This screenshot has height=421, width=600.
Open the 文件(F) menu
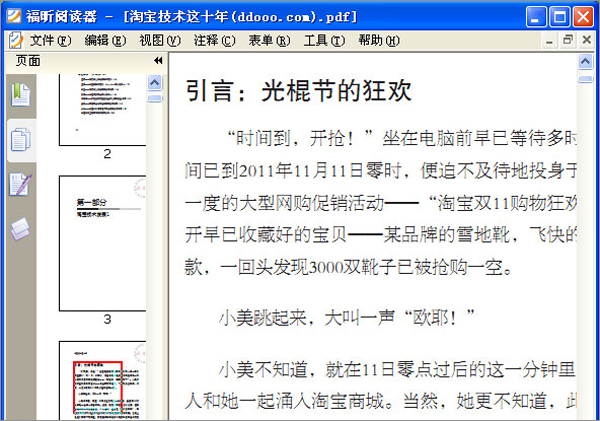(x=50, y=40)
